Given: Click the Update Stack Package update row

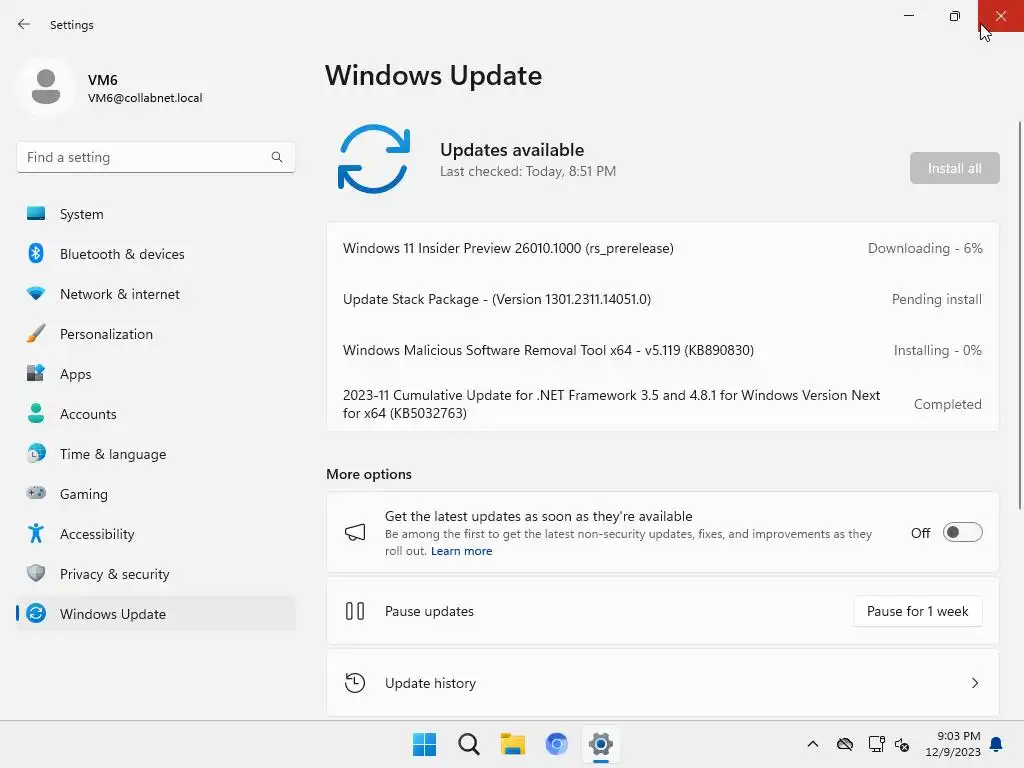Looking at the screenshot, I should point(662,299).
